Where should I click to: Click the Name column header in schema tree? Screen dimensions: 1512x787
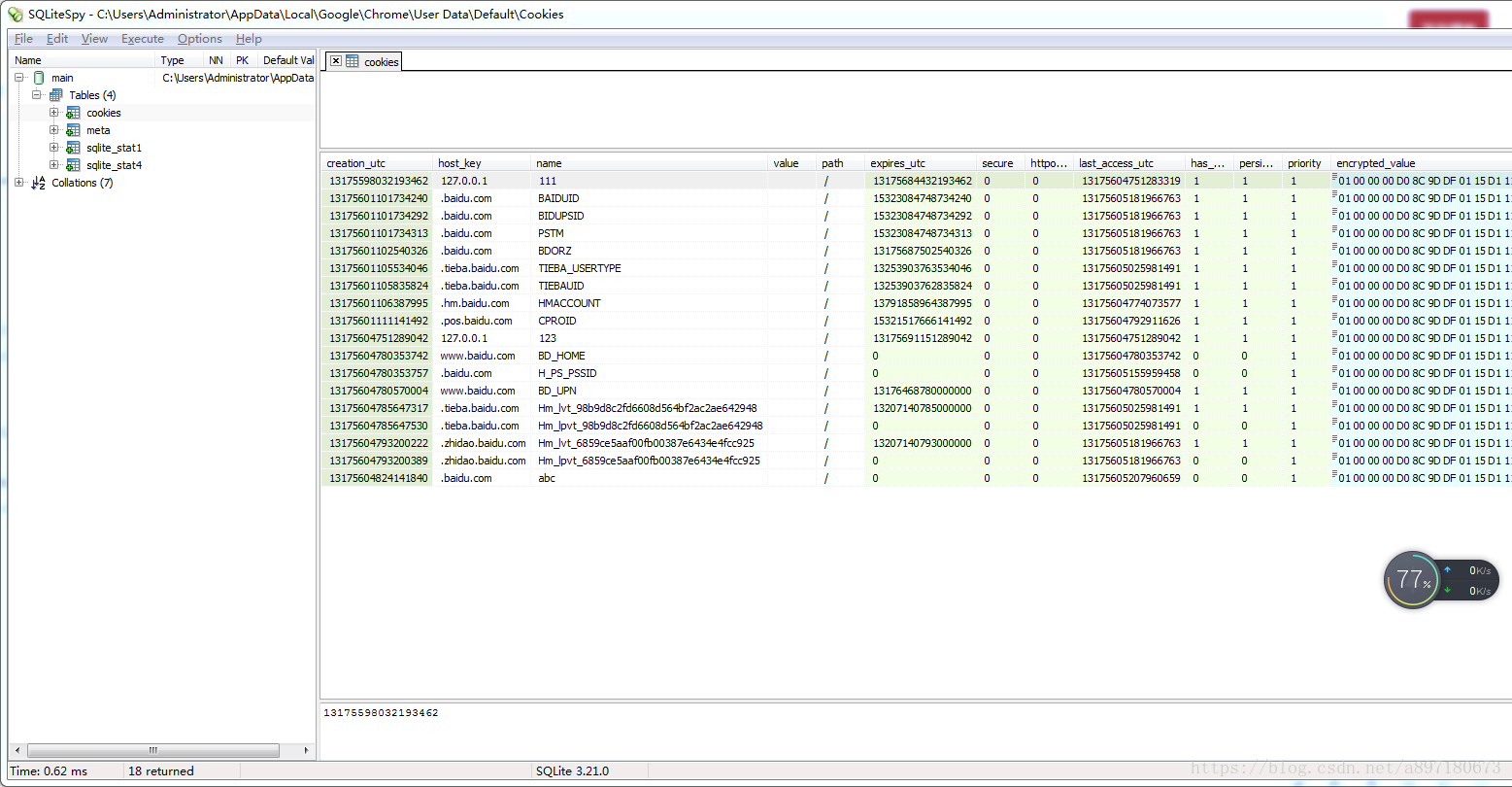(x=83, y=60)
